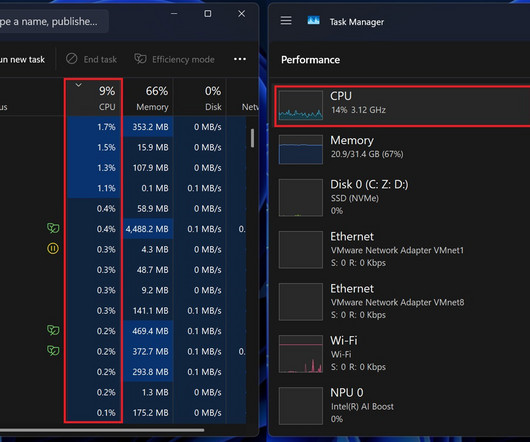Click the Performance page heading
The image size is (530, 442).
(x=310, y=60)
